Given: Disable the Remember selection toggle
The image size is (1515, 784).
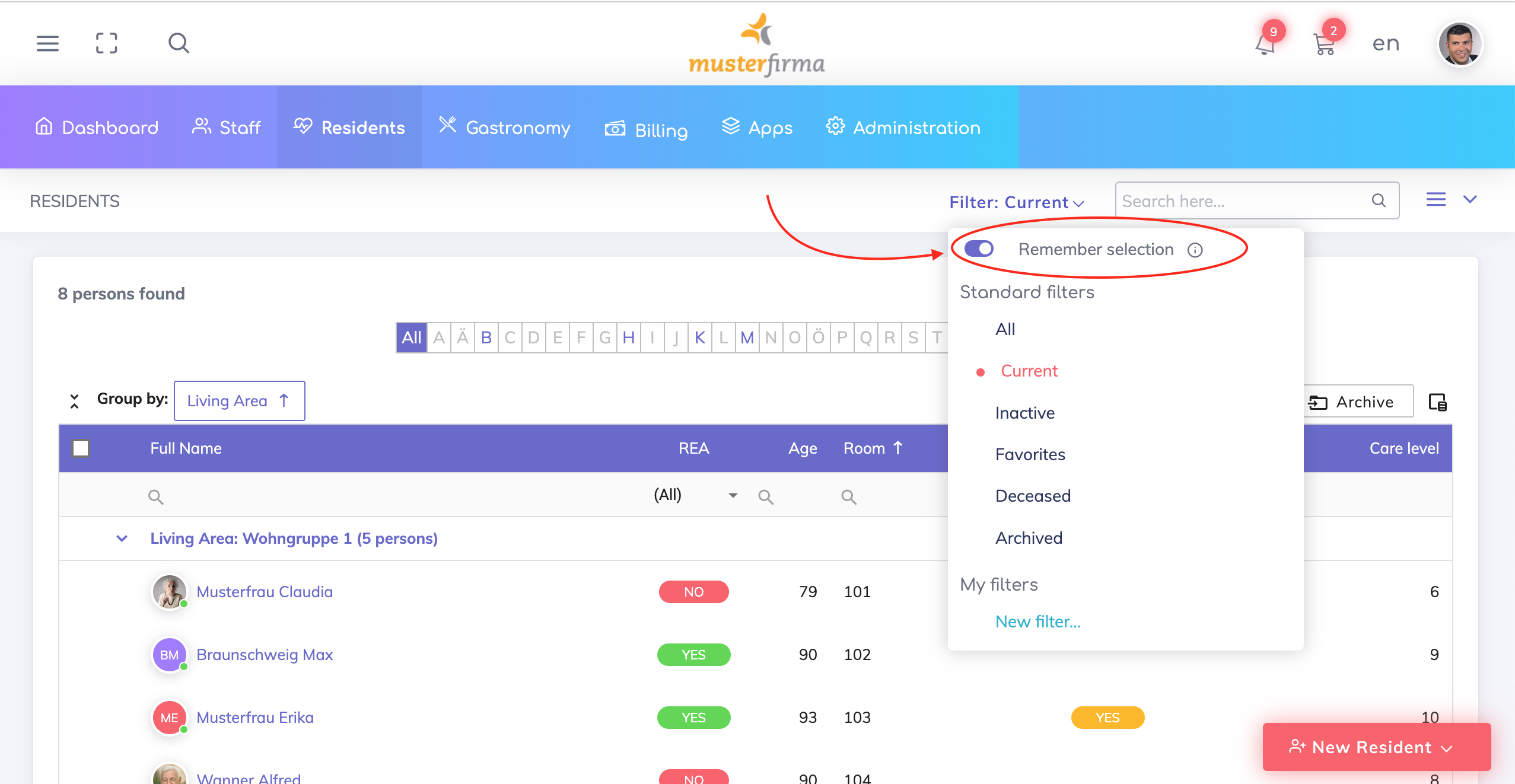Looking at the screenshot, I should pyautogui.click(x=979, y=248).
